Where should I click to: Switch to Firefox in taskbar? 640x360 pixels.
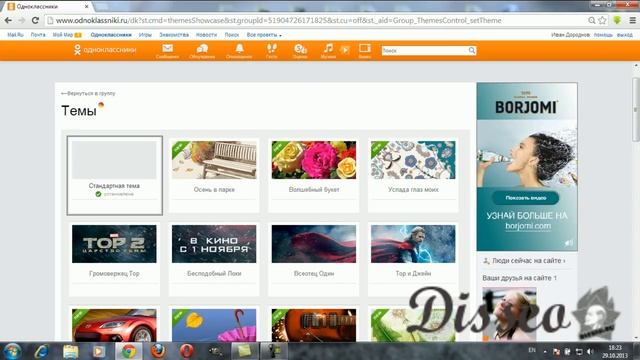click(158, 351)
